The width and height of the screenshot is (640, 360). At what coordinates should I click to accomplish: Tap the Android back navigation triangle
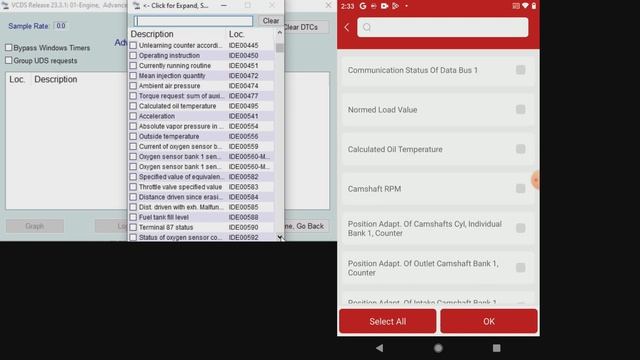pyautogui.click(x=380, y=348)
